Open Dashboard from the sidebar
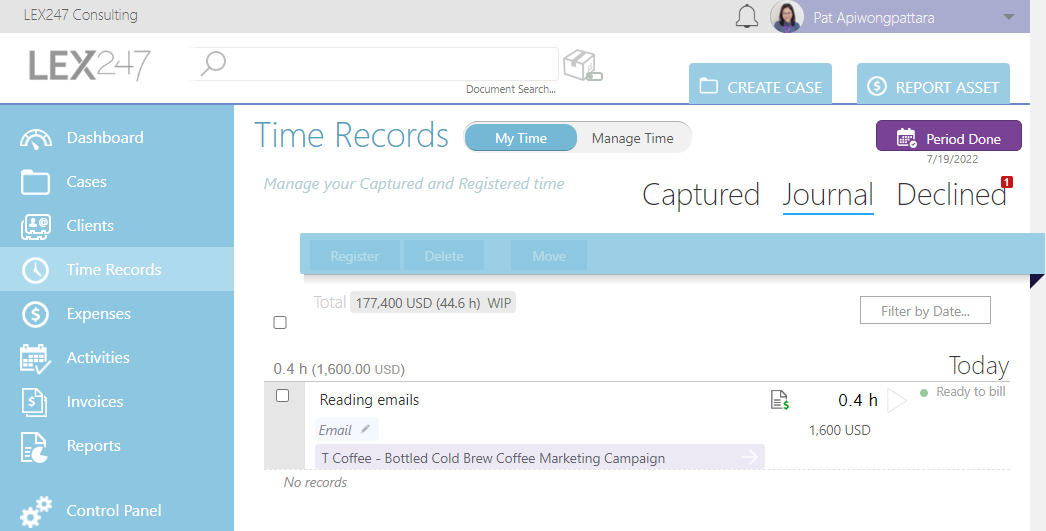 (x=117, y=137)
